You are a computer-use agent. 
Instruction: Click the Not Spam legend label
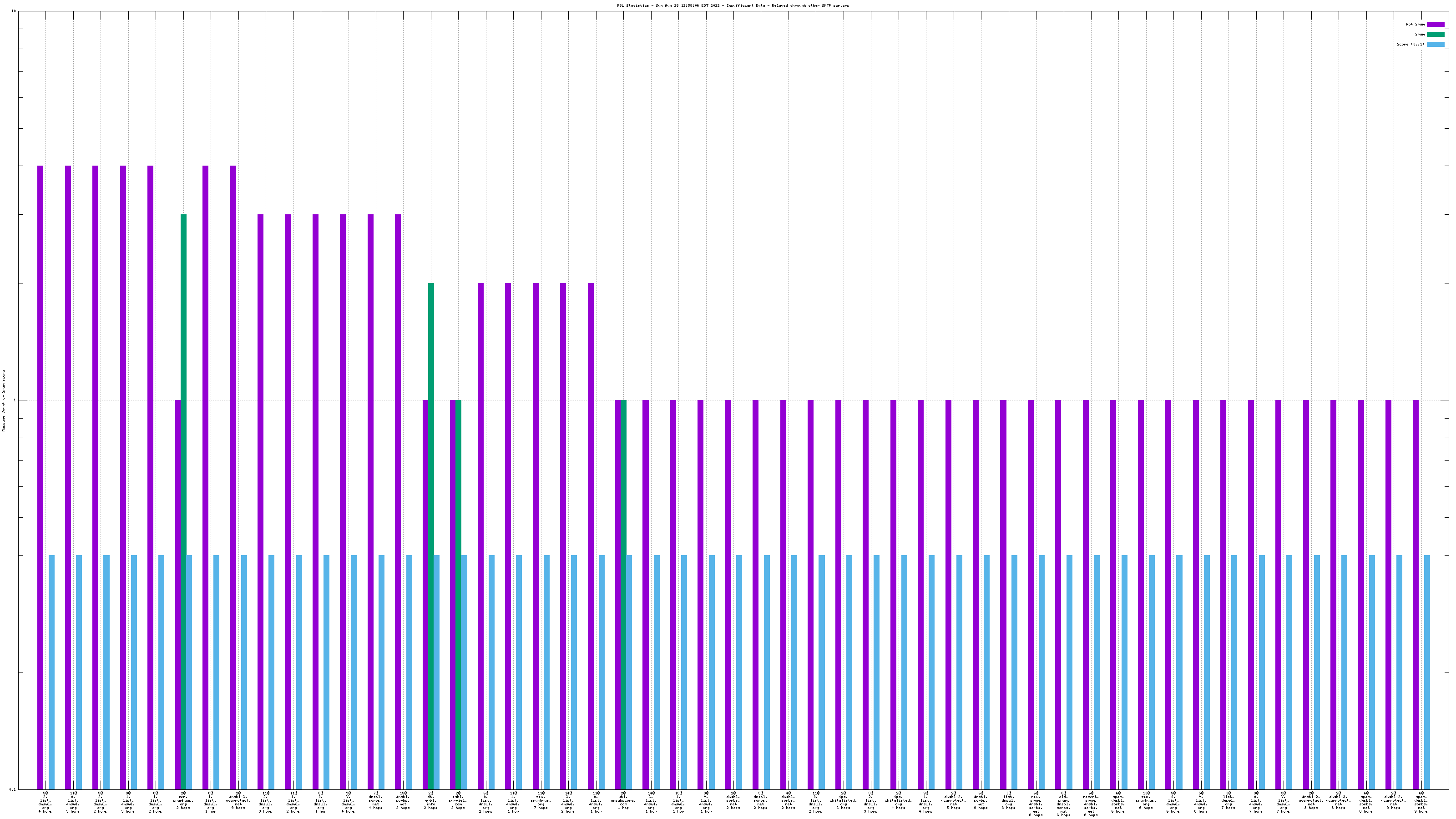tap(1416, 24)
